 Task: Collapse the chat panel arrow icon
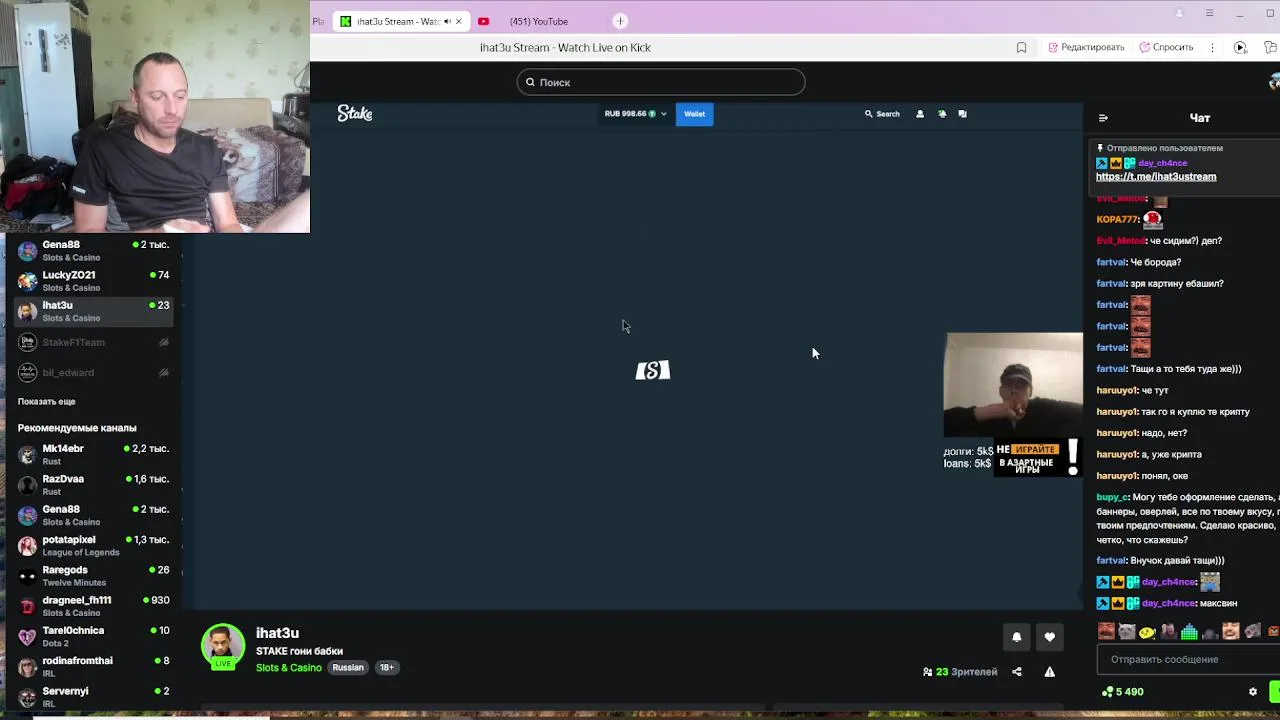pyautogui.click(x=1103, y=118)
